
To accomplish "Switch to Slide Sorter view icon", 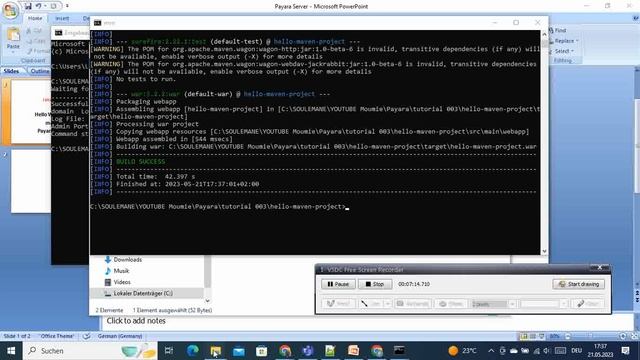I will point(533,336).
